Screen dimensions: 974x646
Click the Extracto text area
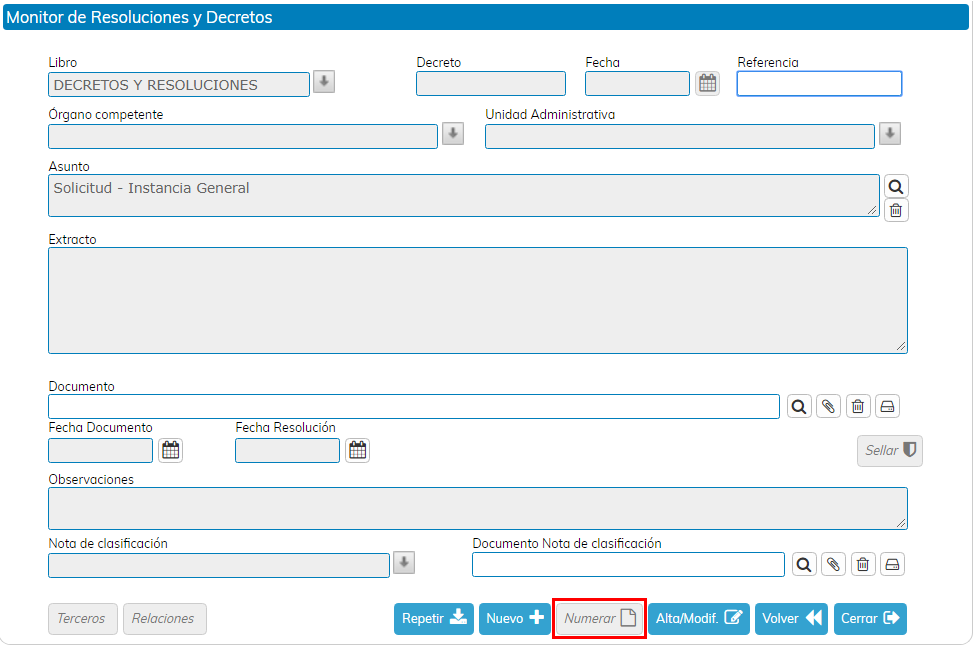478,301
